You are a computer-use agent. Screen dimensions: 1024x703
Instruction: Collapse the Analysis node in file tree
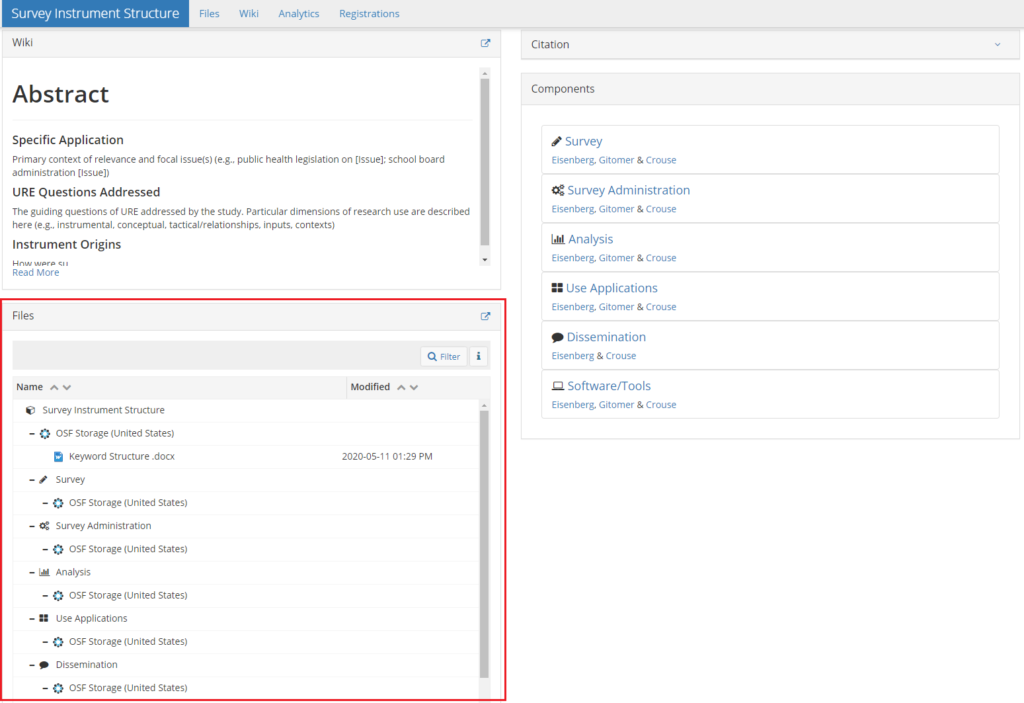(x=31, y=572)
